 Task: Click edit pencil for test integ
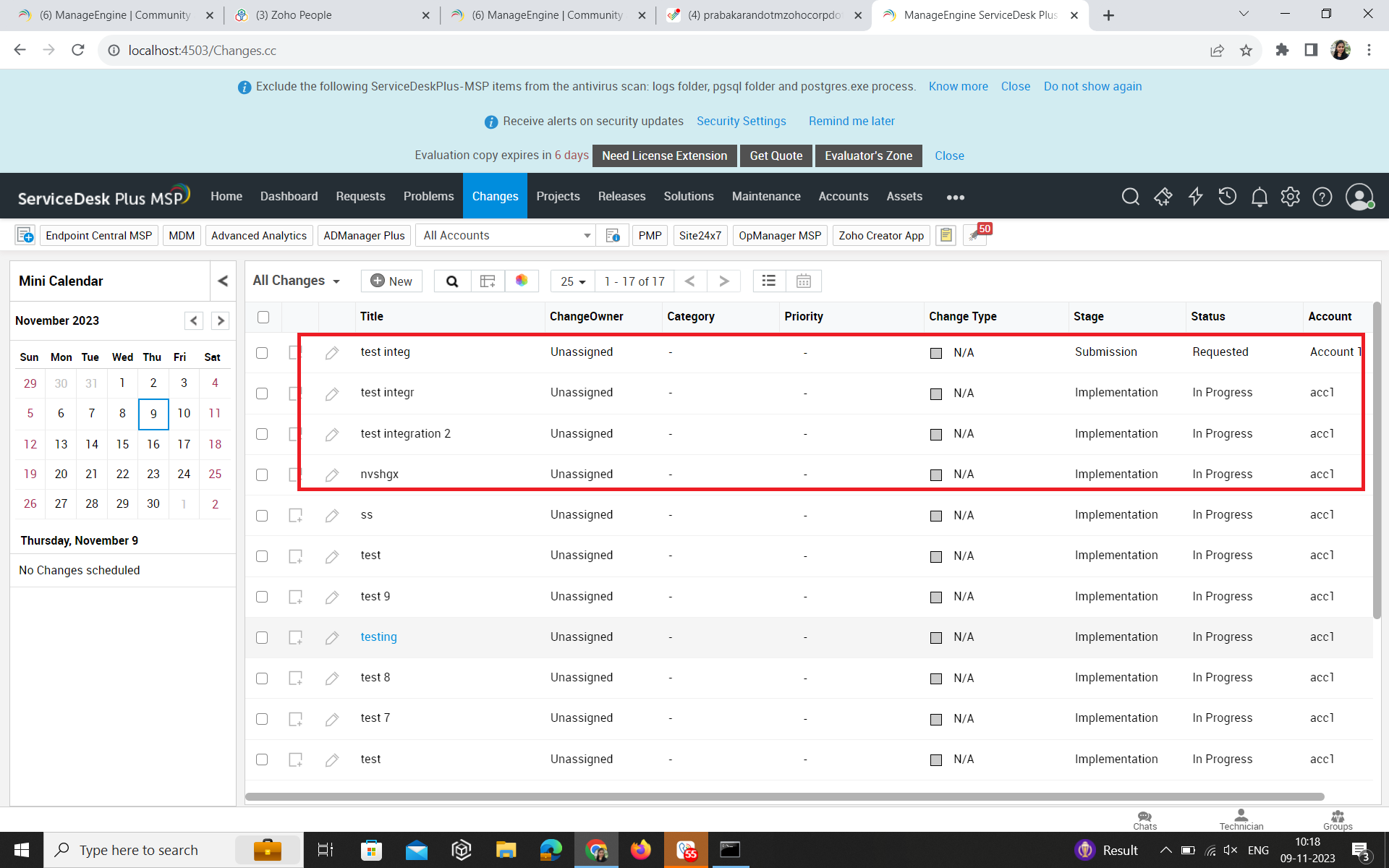[x=332, y=353]
